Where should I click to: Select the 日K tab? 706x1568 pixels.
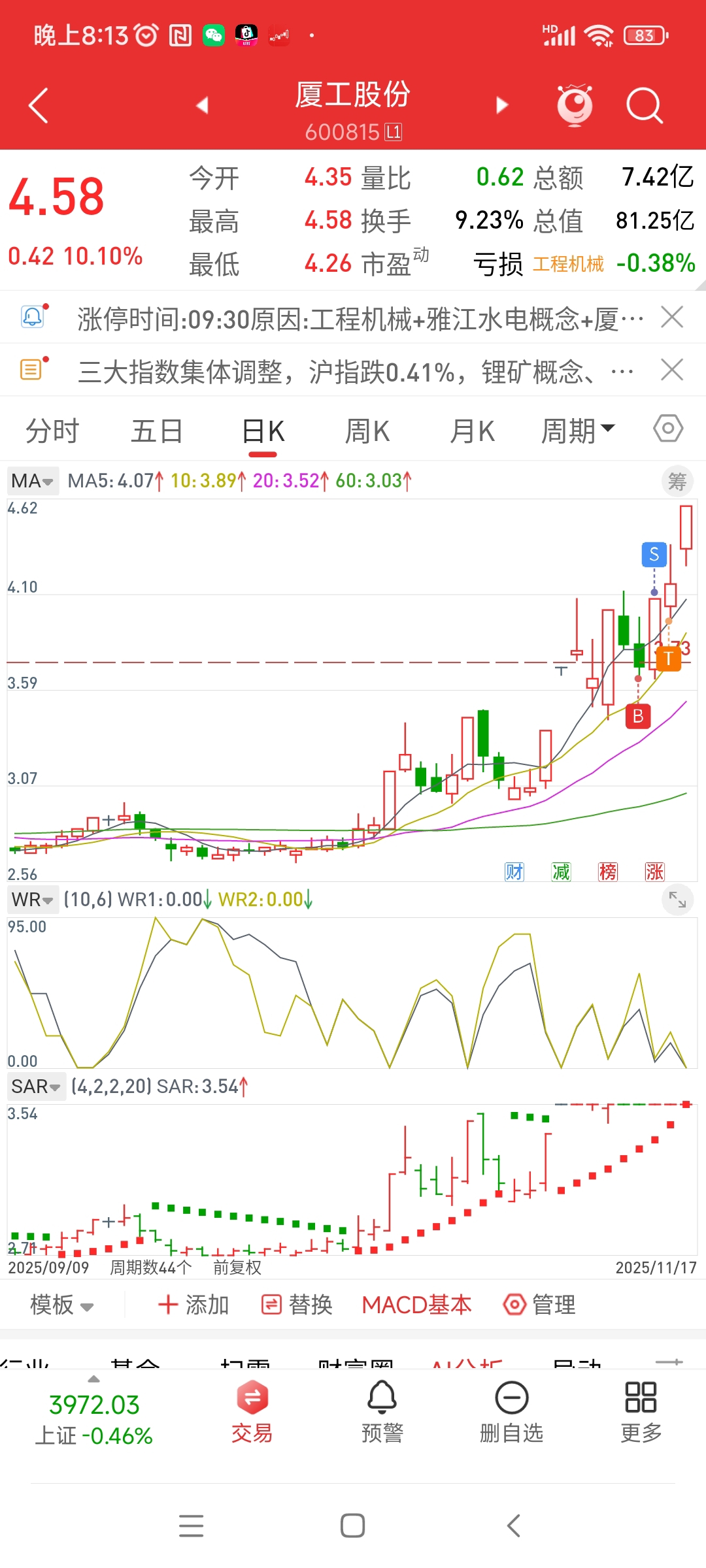pyautogui.click(x=263, y=431)
